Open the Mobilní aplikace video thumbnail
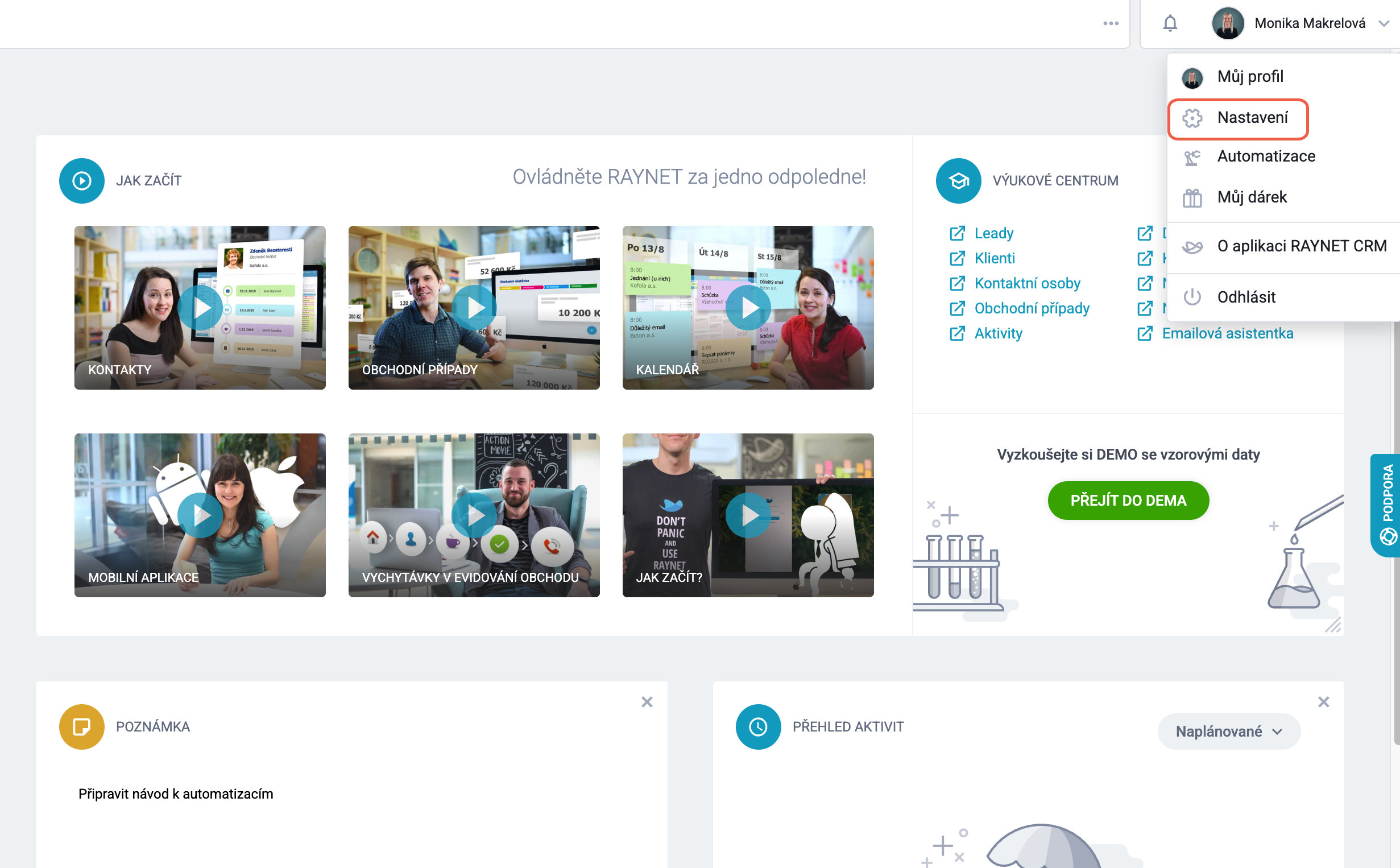The image size is (1400, 868). (200, 515)
